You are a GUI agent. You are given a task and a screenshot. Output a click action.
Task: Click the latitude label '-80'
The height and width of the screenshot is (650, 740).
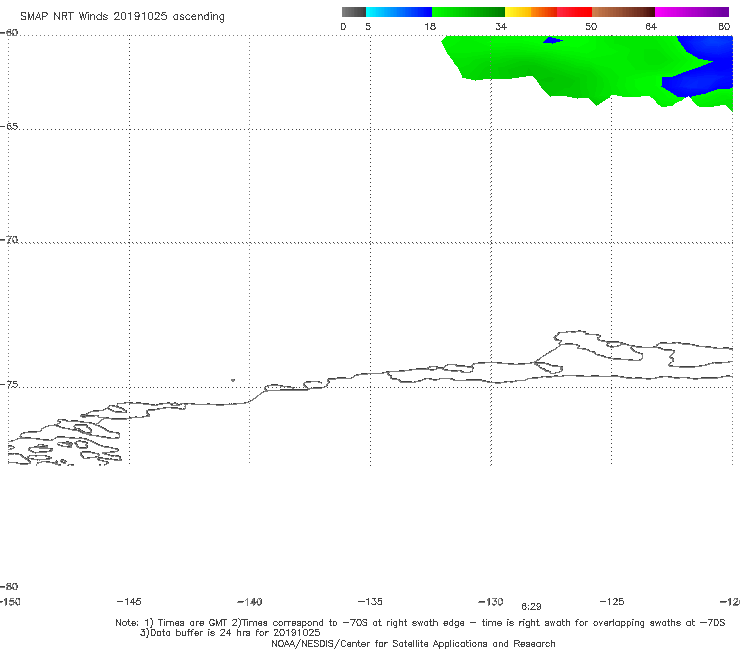click(9, 587)
